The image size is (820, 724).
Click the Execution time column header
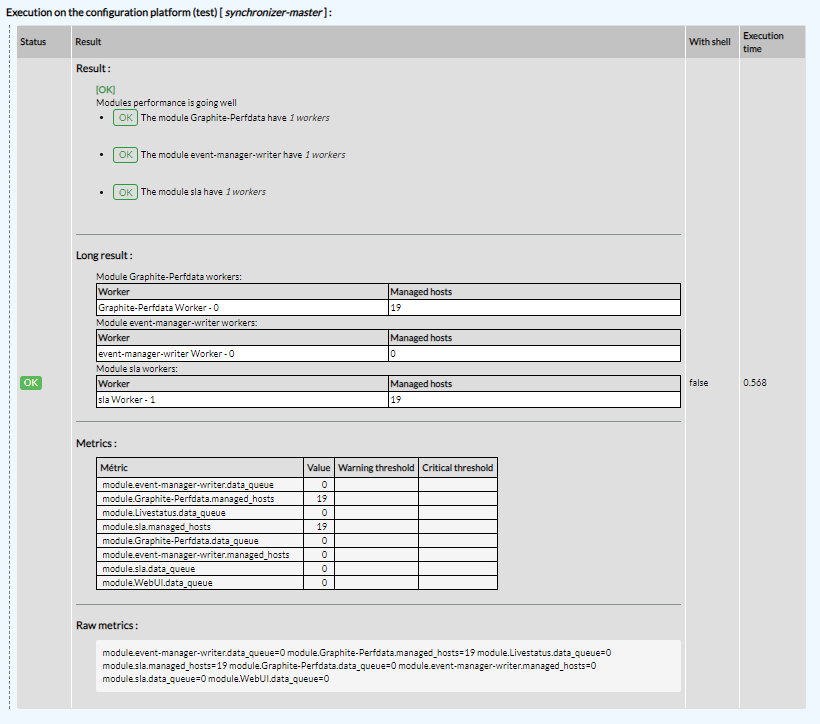(763, 42)
